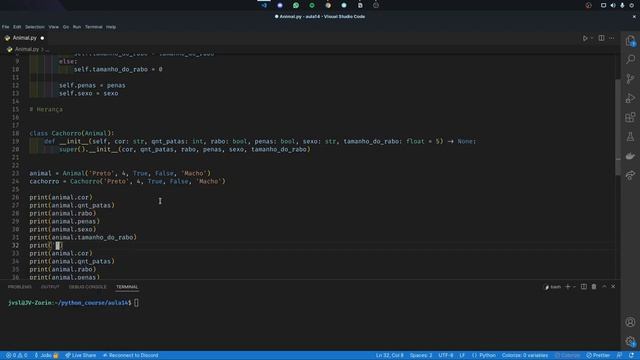Click 'print(animal.tamanho_do_rabo)' on line 31

(x=83, y=237)
